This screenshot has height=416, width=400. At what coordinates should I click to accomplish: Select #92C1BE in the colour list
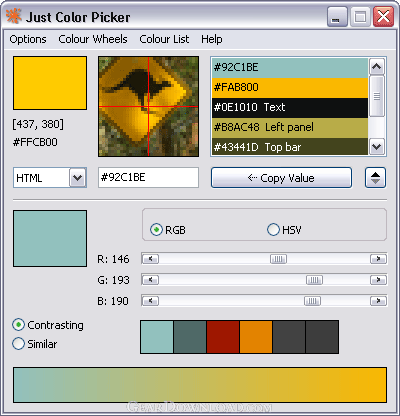(290, 68)
